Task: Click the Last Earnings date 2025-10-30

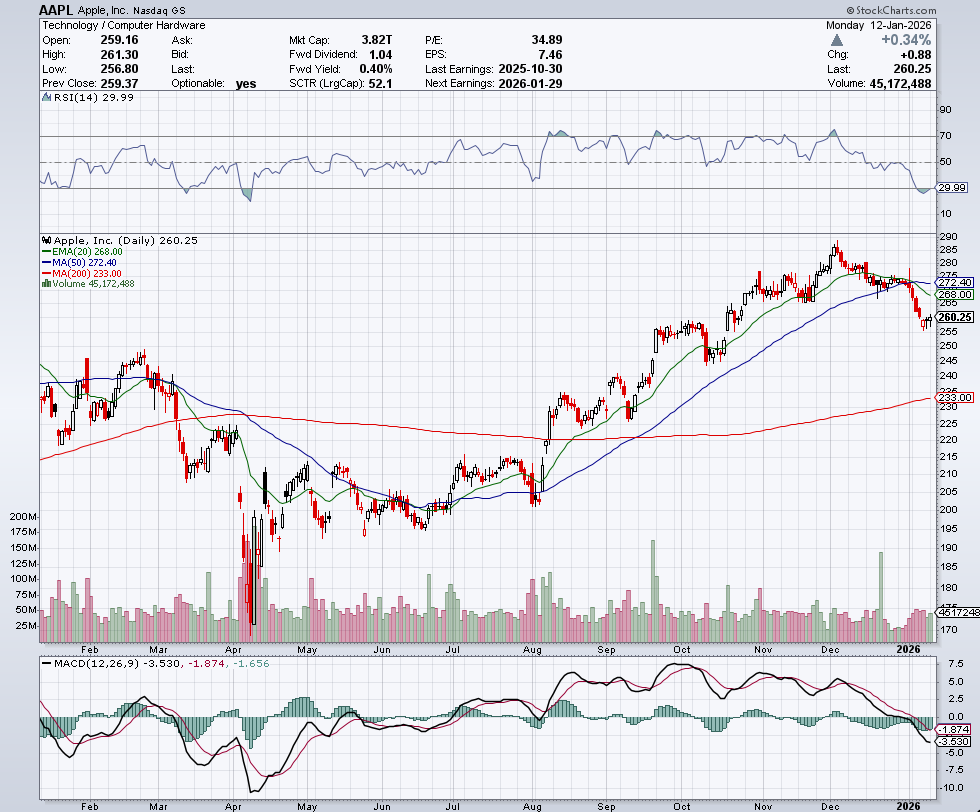Action: click(x=530, y=69)
